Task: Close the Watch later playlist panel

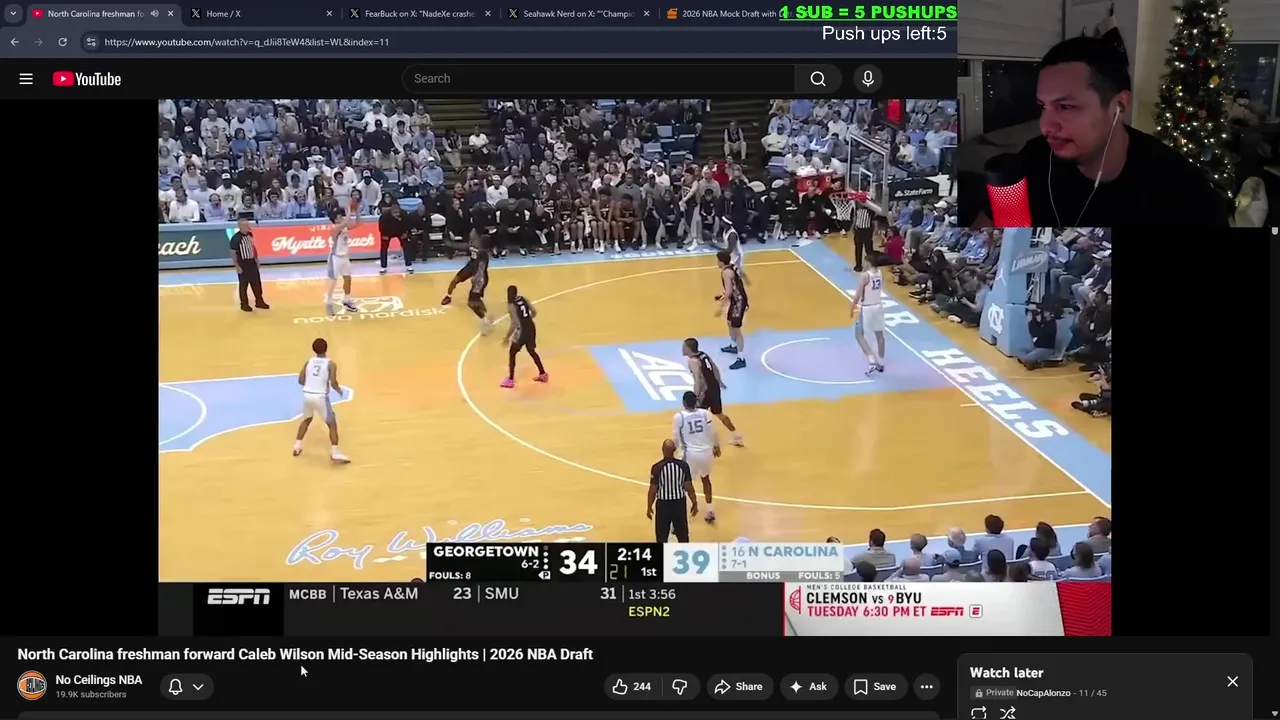Action: coord(1232,682)
